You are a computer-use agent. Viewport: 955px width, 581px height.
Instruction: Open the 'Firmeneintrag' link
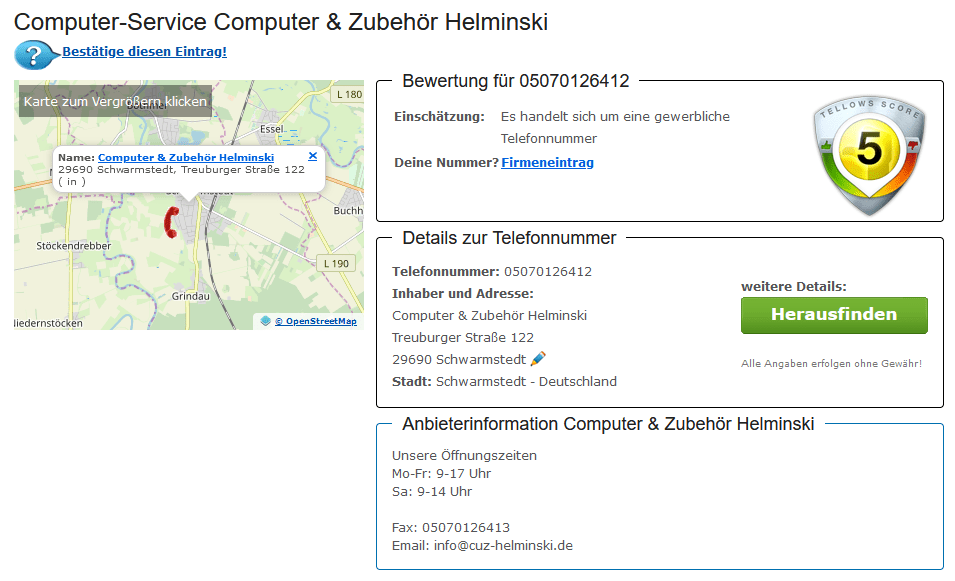point(547,163)
